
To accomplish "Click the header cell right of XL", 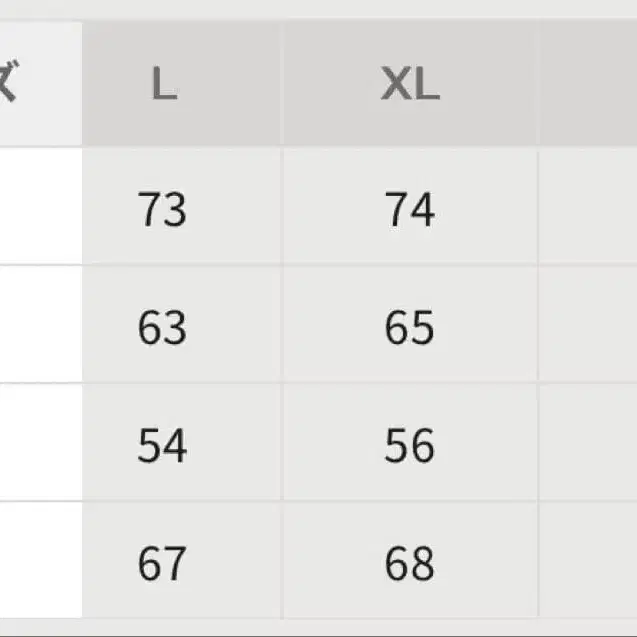I will [x=588, y=86].
